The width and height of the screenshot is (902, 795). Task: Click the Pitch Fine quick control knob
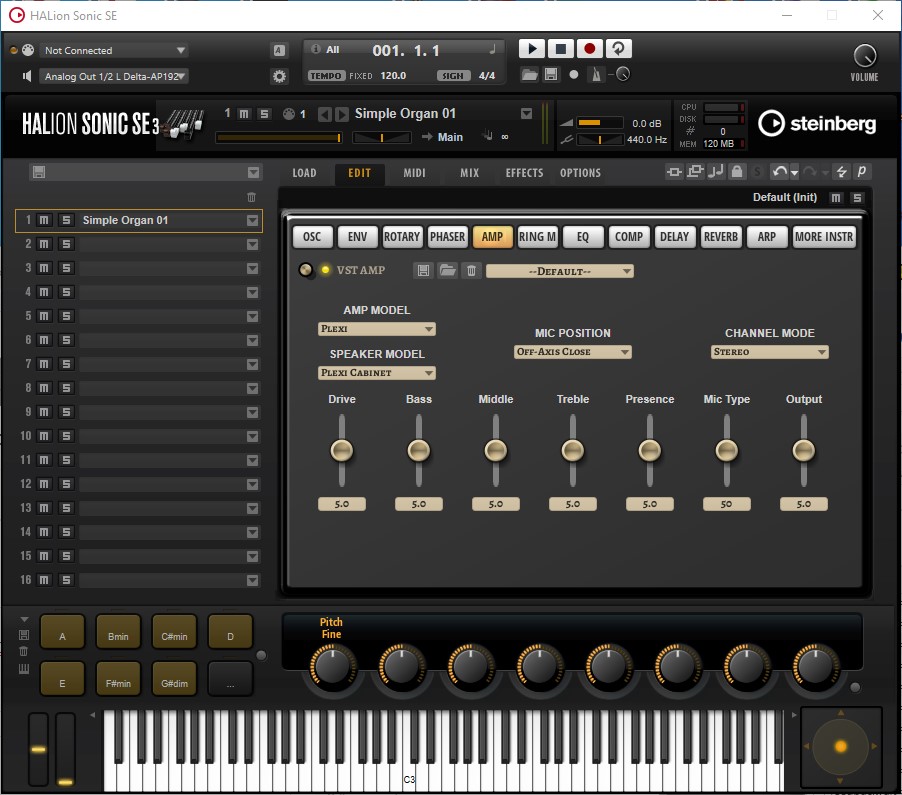click(332, 666)
